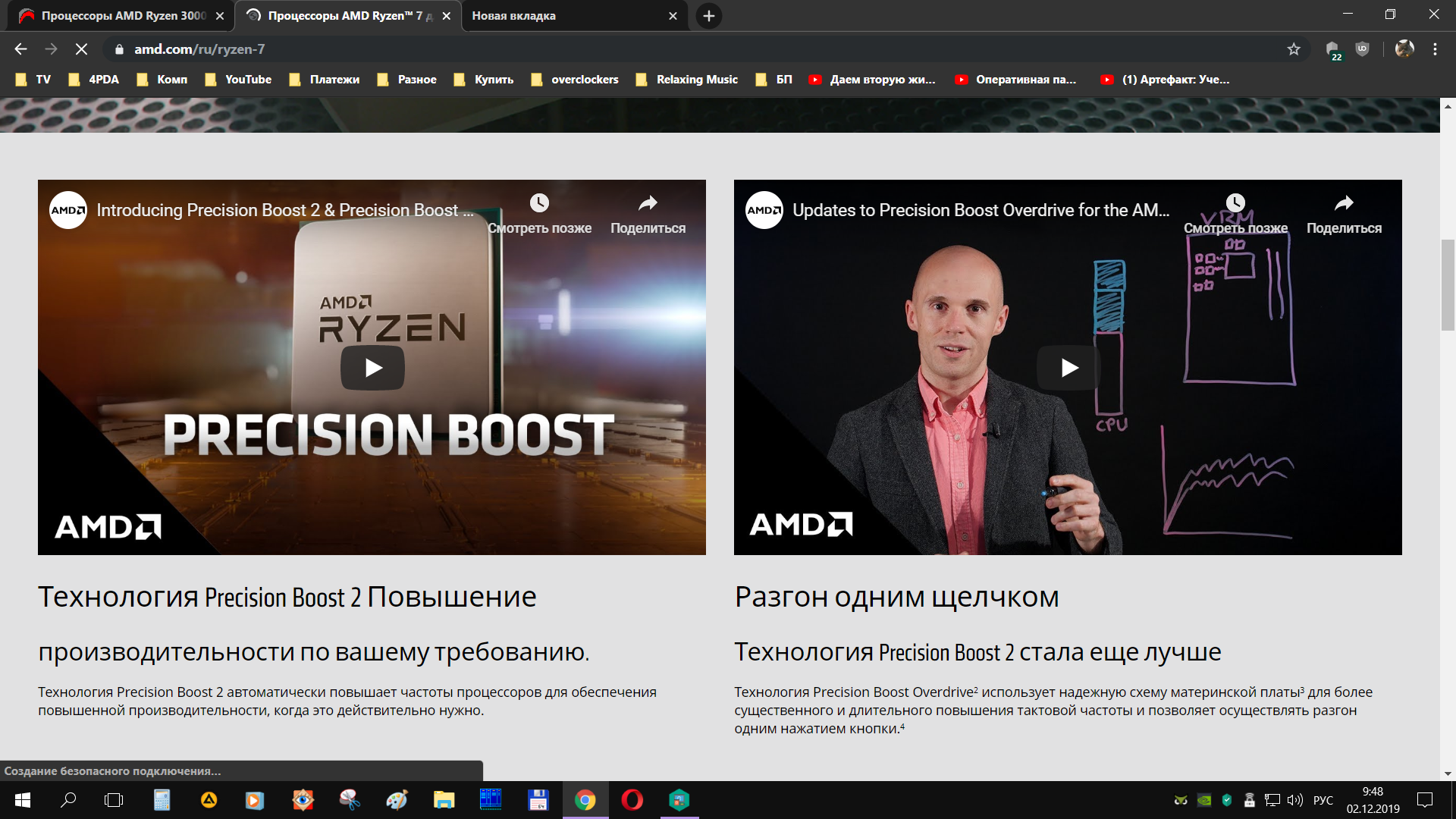Play the Precision Boost Overdrive video
Image resolution: width=1456 pixels, height=819 pixels.
(1068, 368)
